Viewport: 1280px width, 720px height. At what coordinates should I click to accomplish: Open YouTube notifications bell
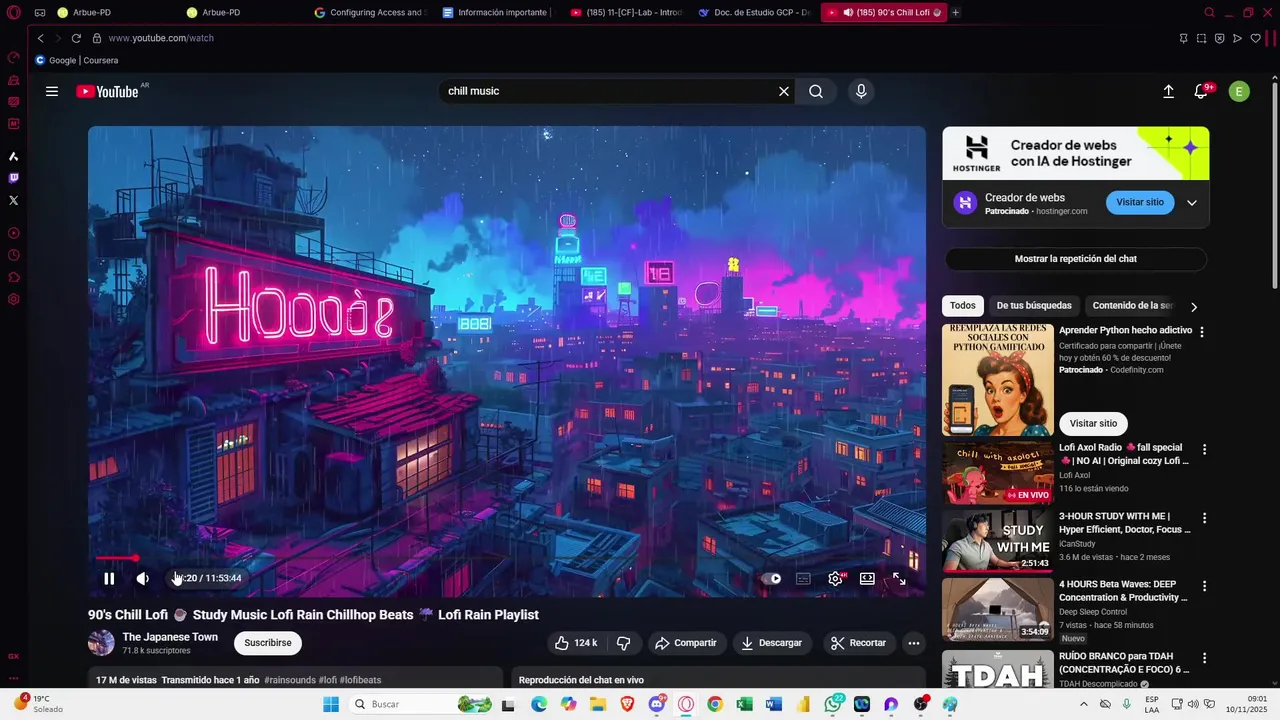point(1202,91)
